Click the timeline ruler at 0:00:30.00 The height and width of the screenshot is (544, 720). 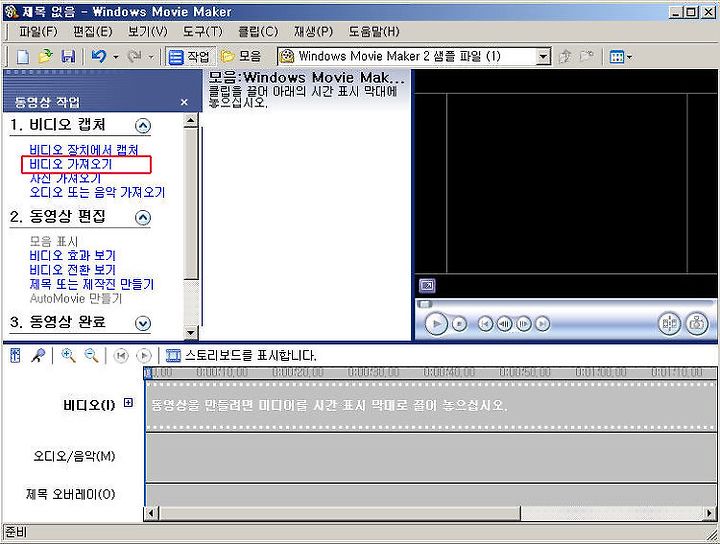373,372
